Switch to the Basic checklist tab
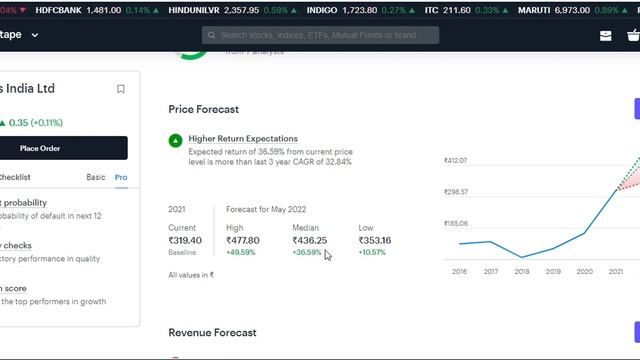Viewport: 640px width, 360px height. tap(96, 177)
